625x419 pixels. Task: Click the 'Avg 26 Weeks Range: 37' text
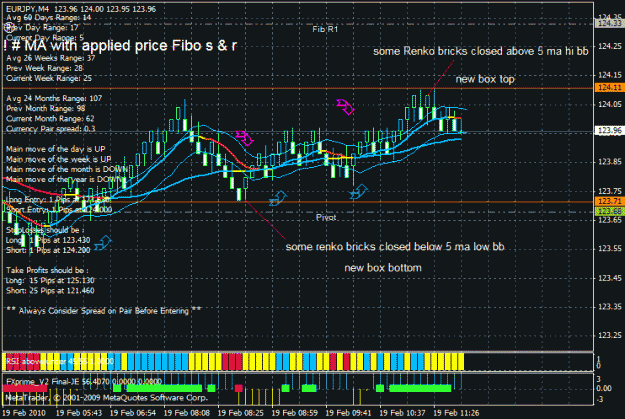tap(51, 58)
